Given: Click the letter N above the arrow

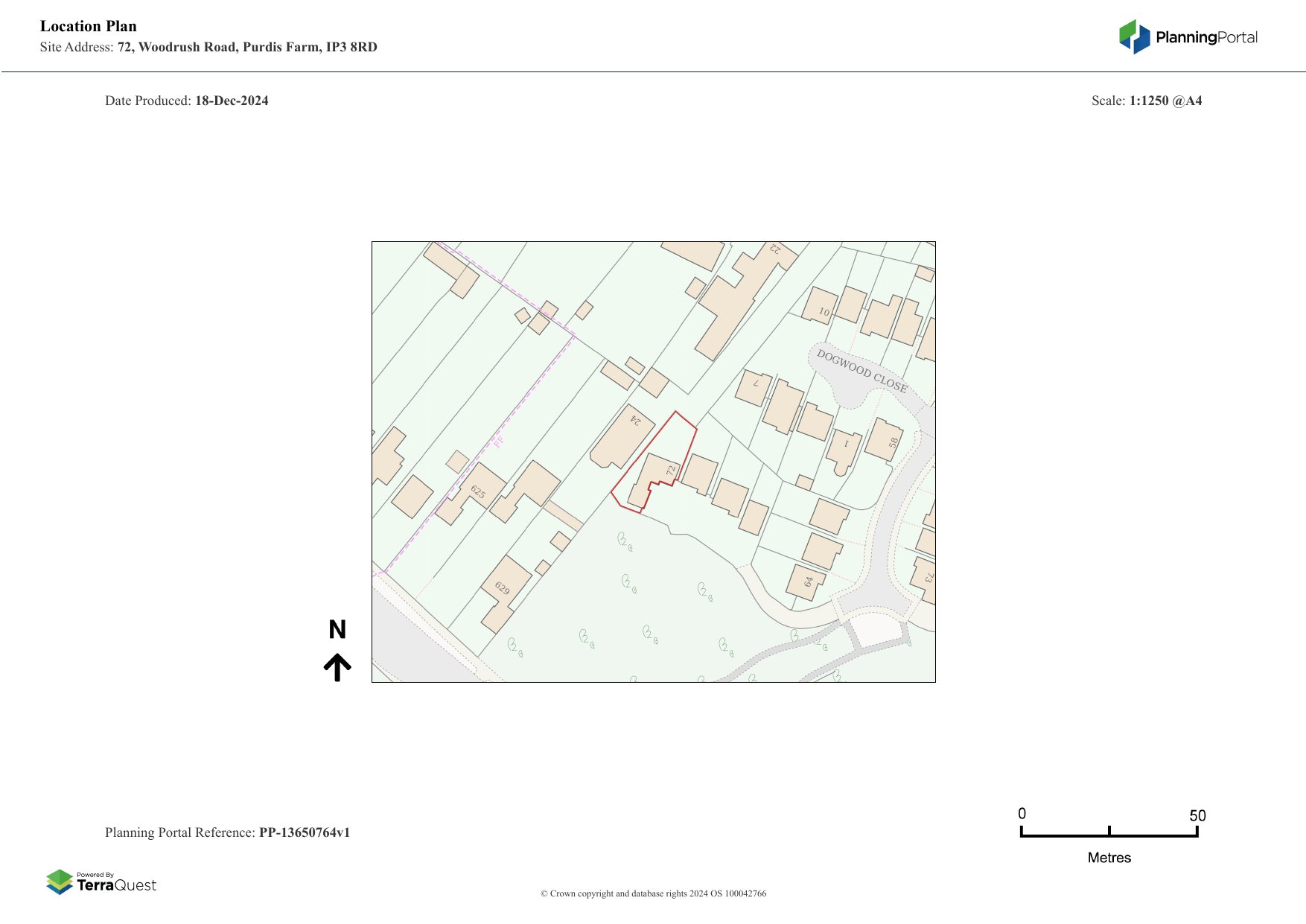Looking at the screenshot, I should click(x=337, y=630).
